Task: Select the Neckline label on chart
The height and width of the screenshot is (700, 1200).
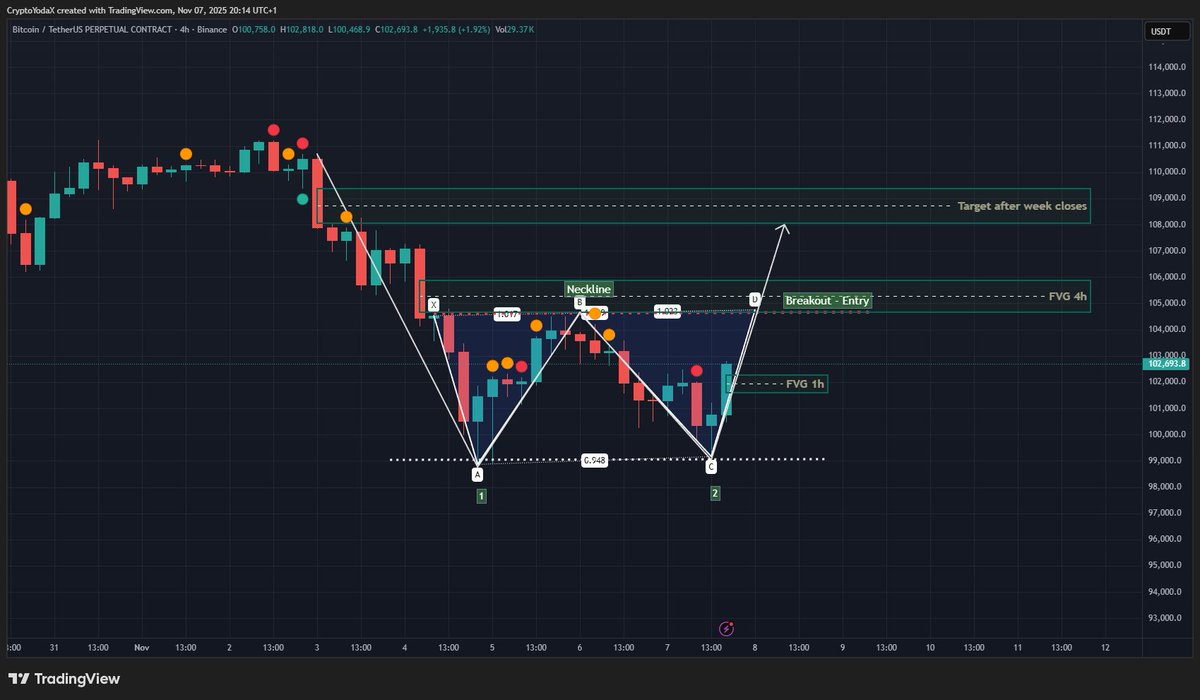Action: (588, 289)
